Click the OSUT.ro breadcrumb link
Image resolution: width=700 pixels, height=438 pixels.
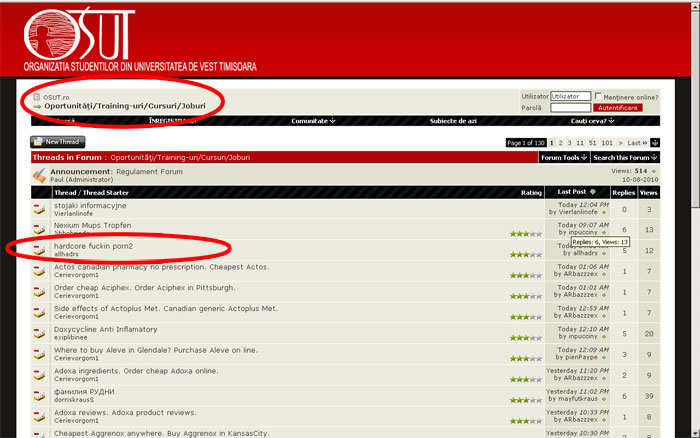[56, 97]
